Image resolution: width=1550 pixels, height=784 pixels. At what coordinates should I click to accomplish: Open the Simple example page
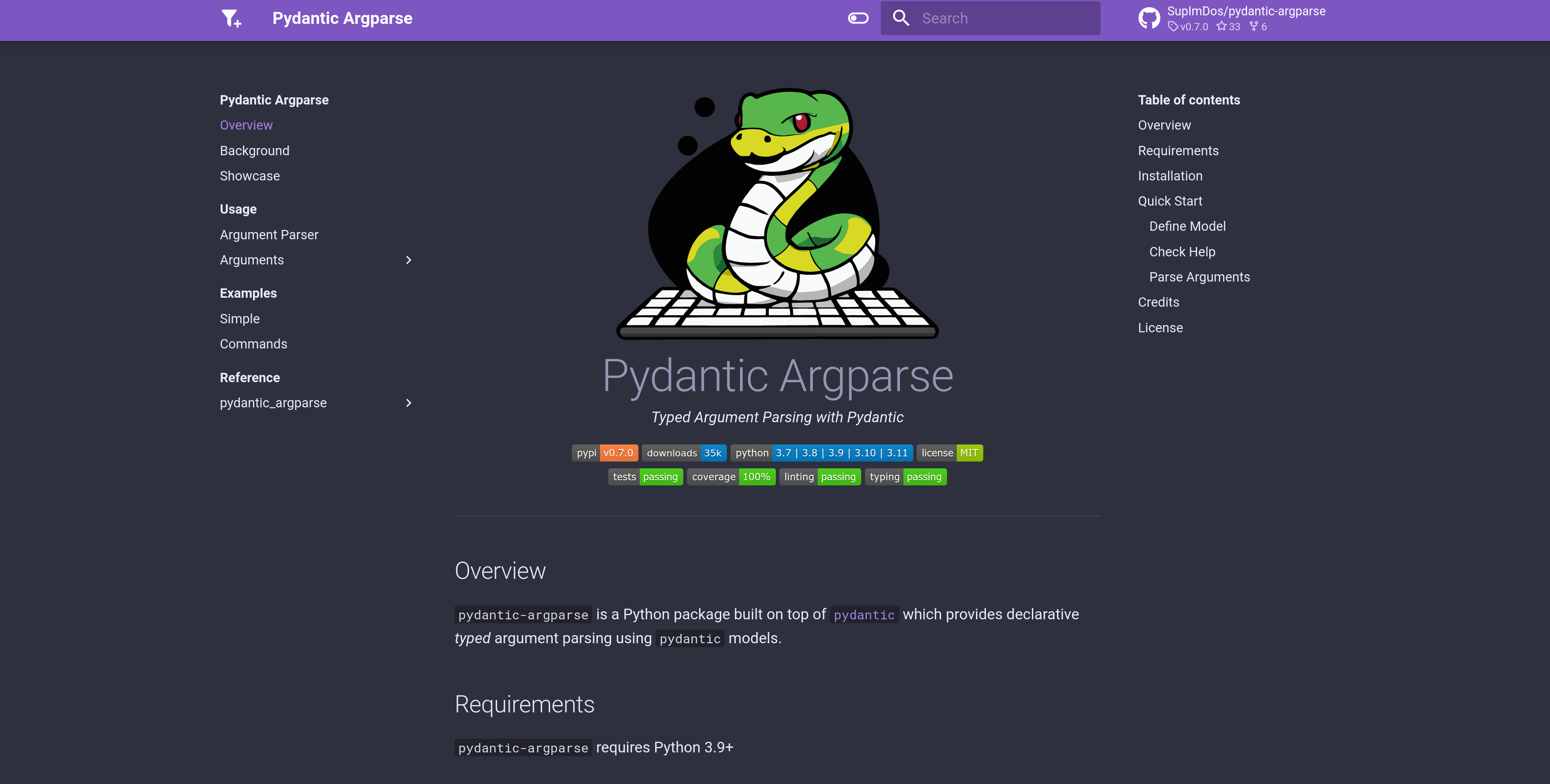tap(239, 319)
